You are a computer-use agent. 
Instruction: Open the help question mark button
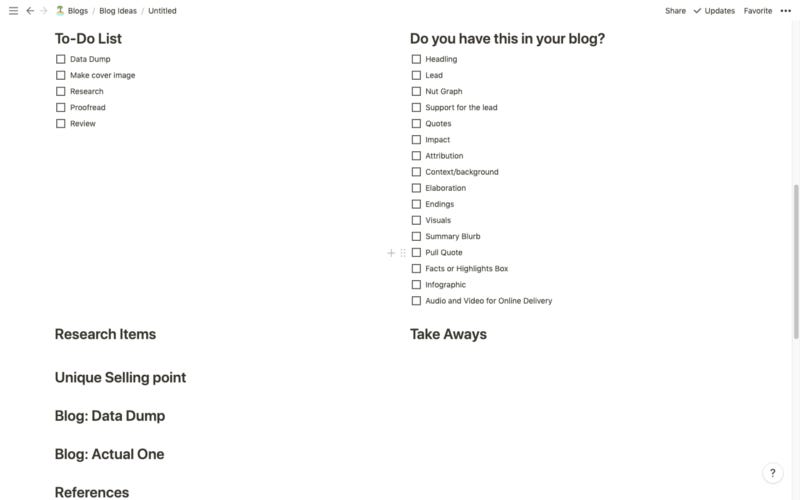[772, 473]
